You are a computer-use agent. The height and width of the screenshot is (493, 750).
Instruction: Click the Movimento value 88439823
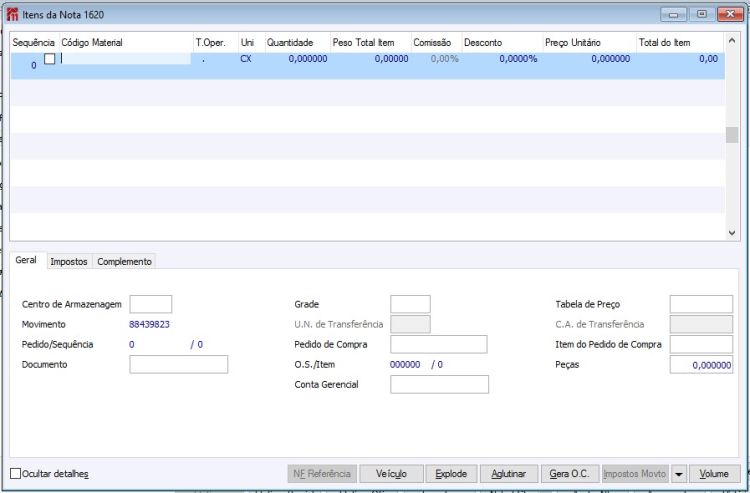coord(149,324)
